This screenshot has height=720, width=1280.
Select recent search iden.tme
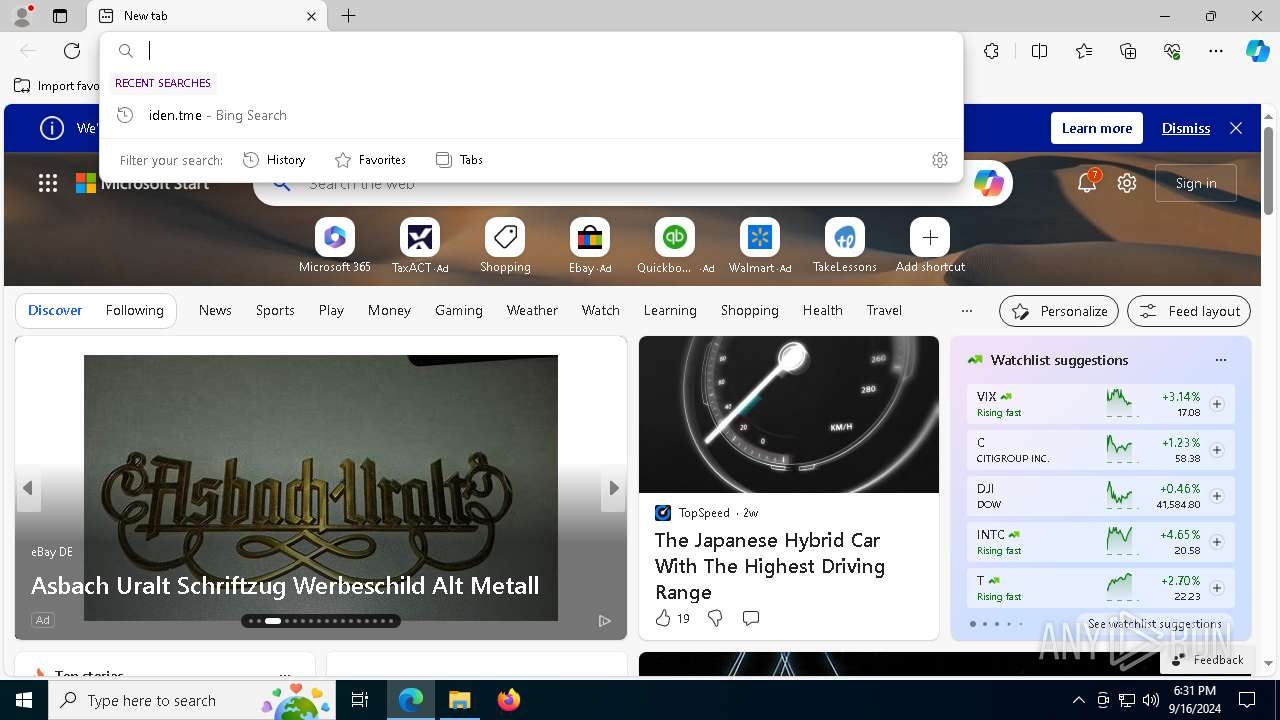coord(532,115)
